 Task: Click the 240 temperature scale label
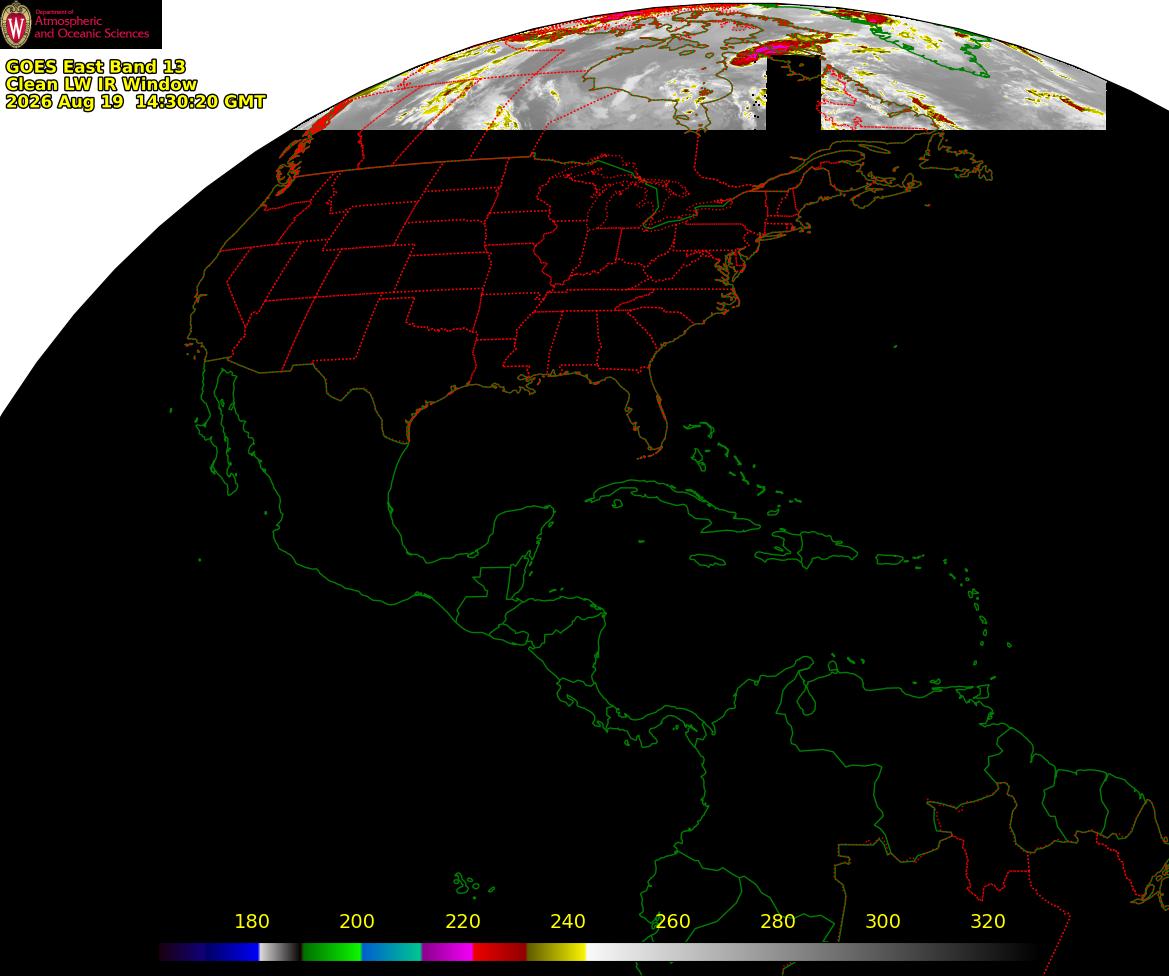click(x=567, y=922)
